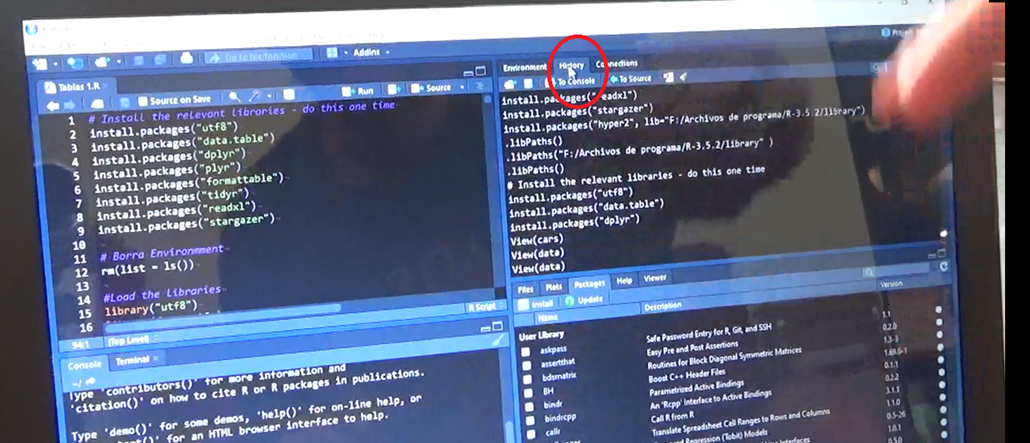Select history line install.packages("stargazer")
The height and width of the screenshot is (443, 1030).
578,111
